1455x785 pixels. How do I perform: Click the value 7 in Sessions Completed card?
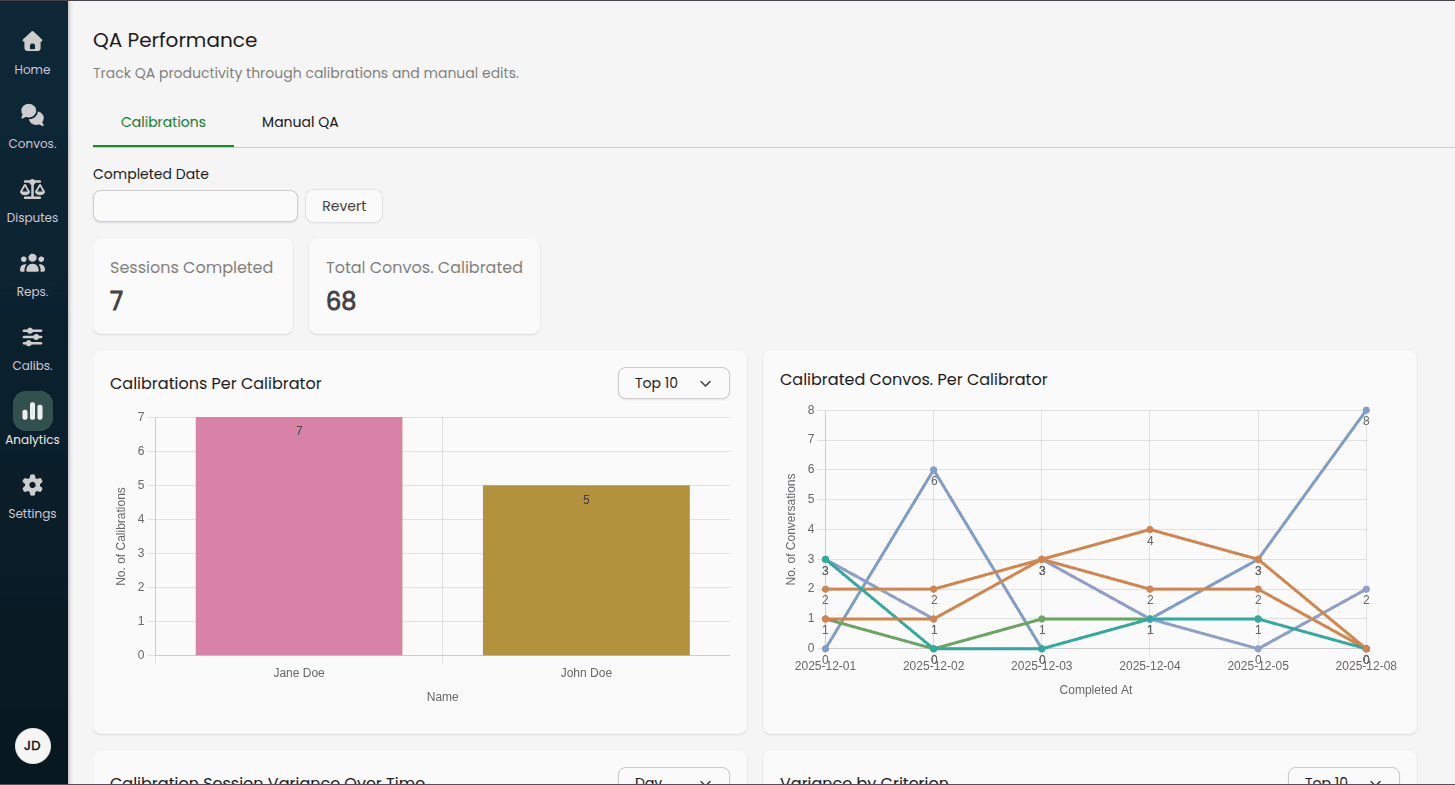tap(117, 301)
